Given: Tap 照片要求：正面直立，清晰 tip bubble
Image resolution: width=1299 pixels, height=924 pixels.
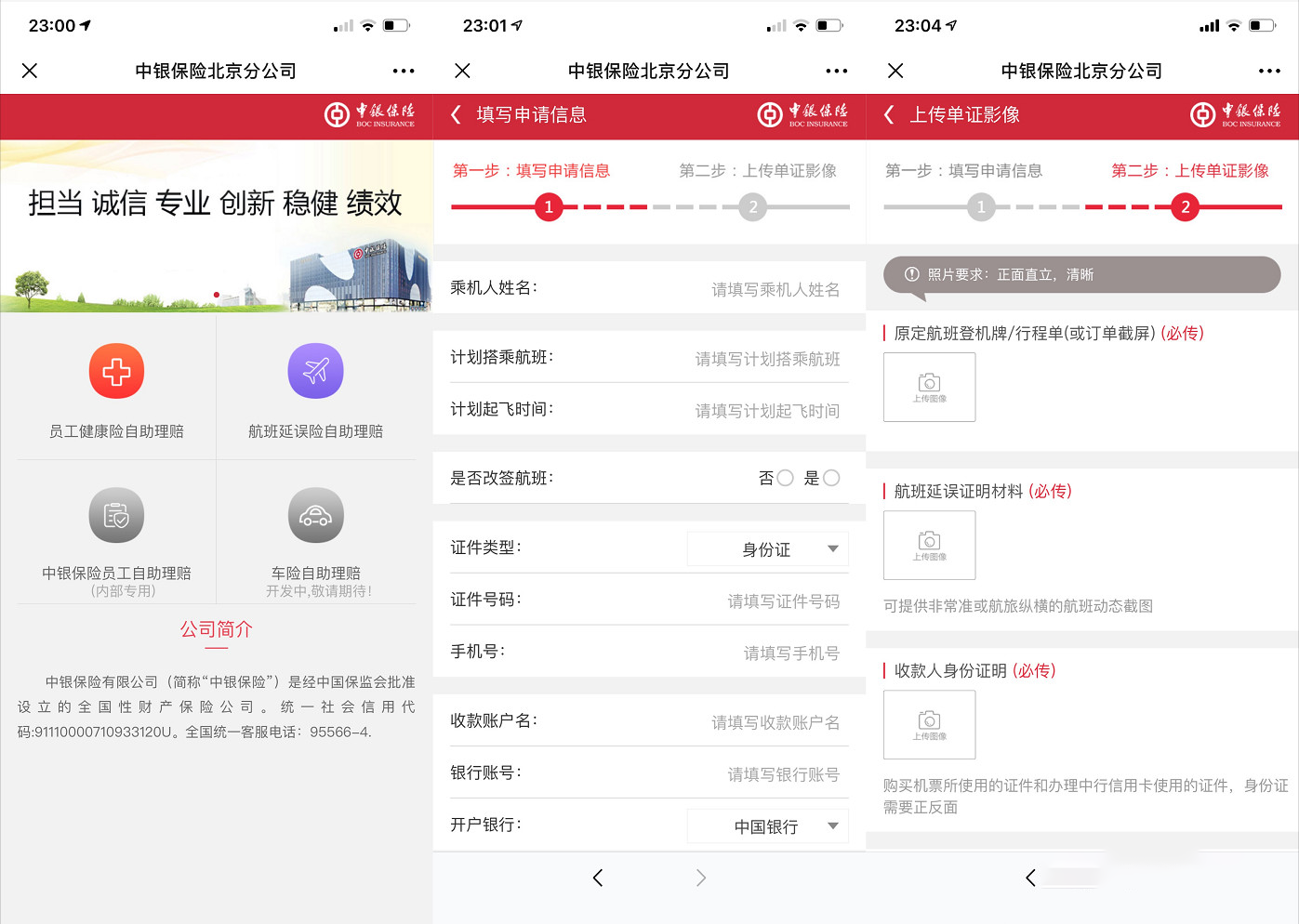Looking at the screenshot, I should point(1081,275).
